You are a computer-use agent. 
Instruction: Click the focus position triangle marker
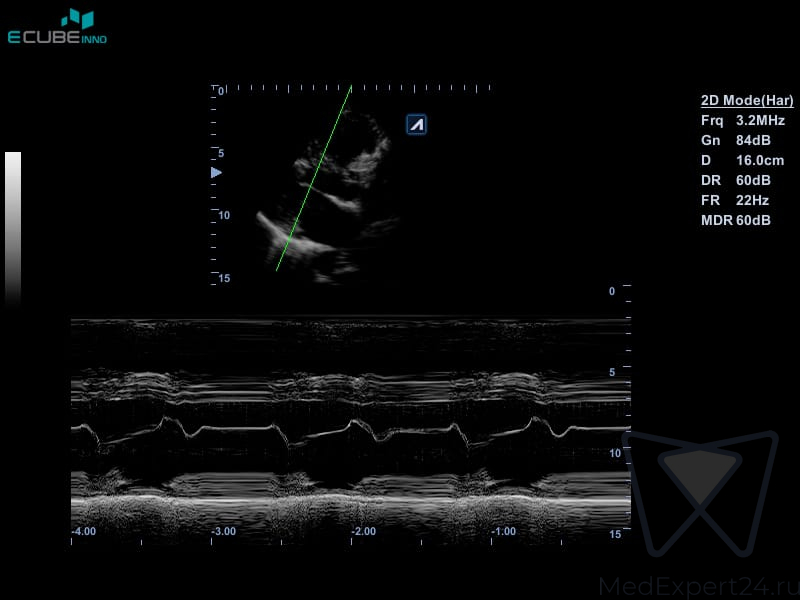click(x=216, y=173)
